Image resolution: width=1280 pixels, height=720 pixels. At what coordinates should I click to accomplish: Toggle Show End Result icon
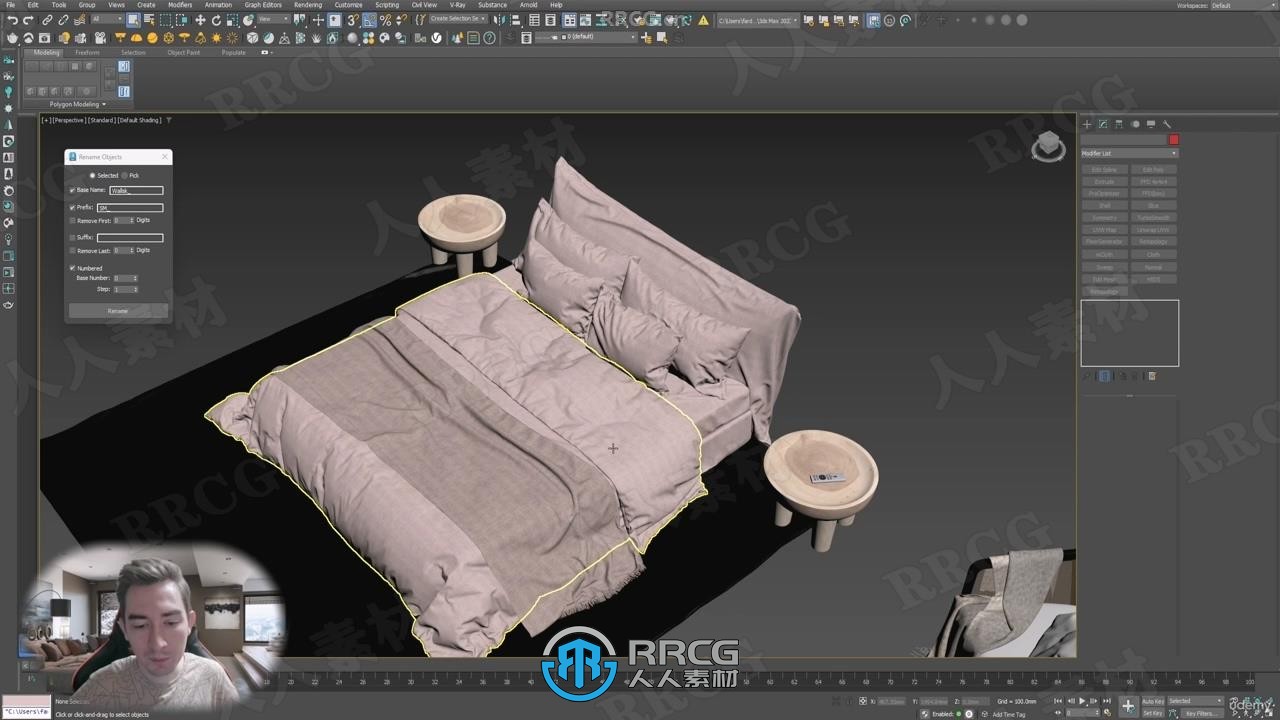1105,376
